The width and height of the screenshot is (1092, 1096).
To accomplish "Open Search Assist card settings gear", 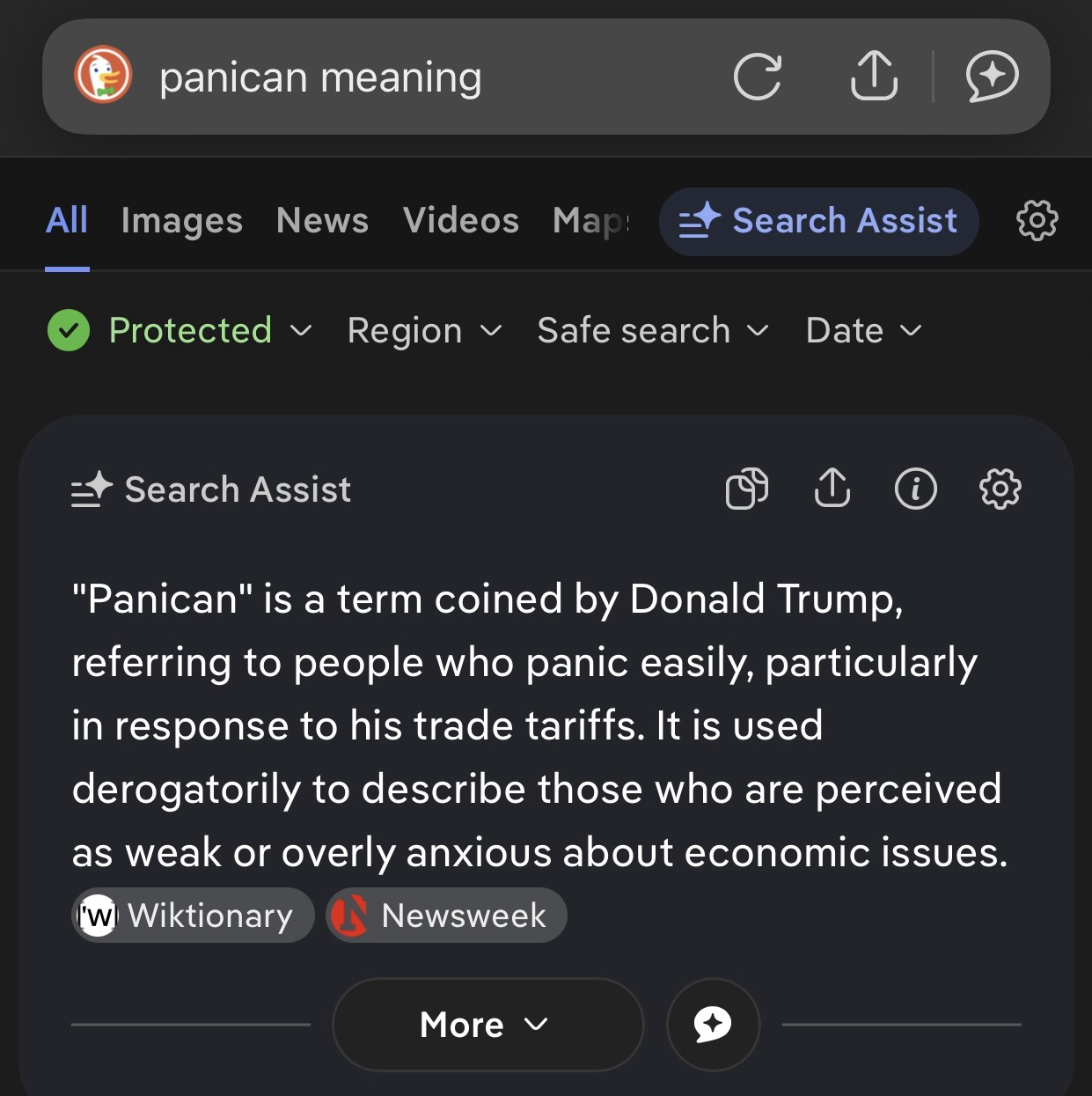I will 1000,489.
